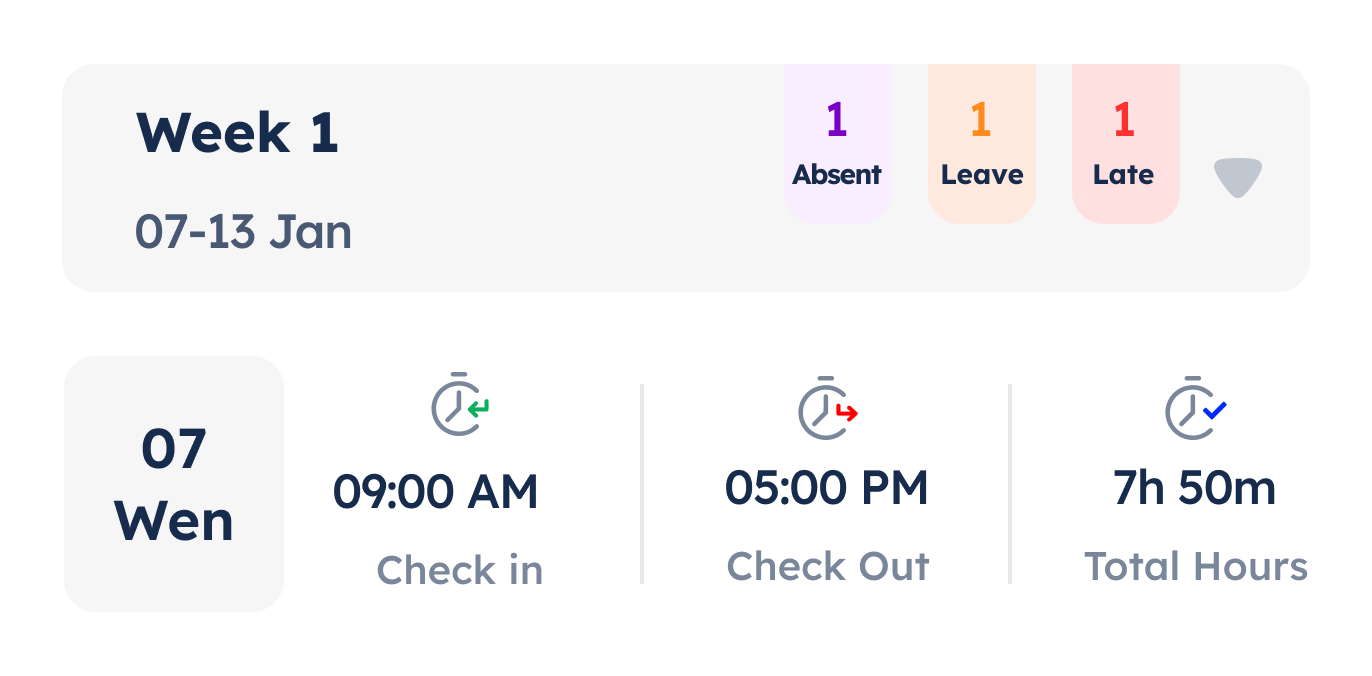Click the red late count number

(x=1124, y=120)
